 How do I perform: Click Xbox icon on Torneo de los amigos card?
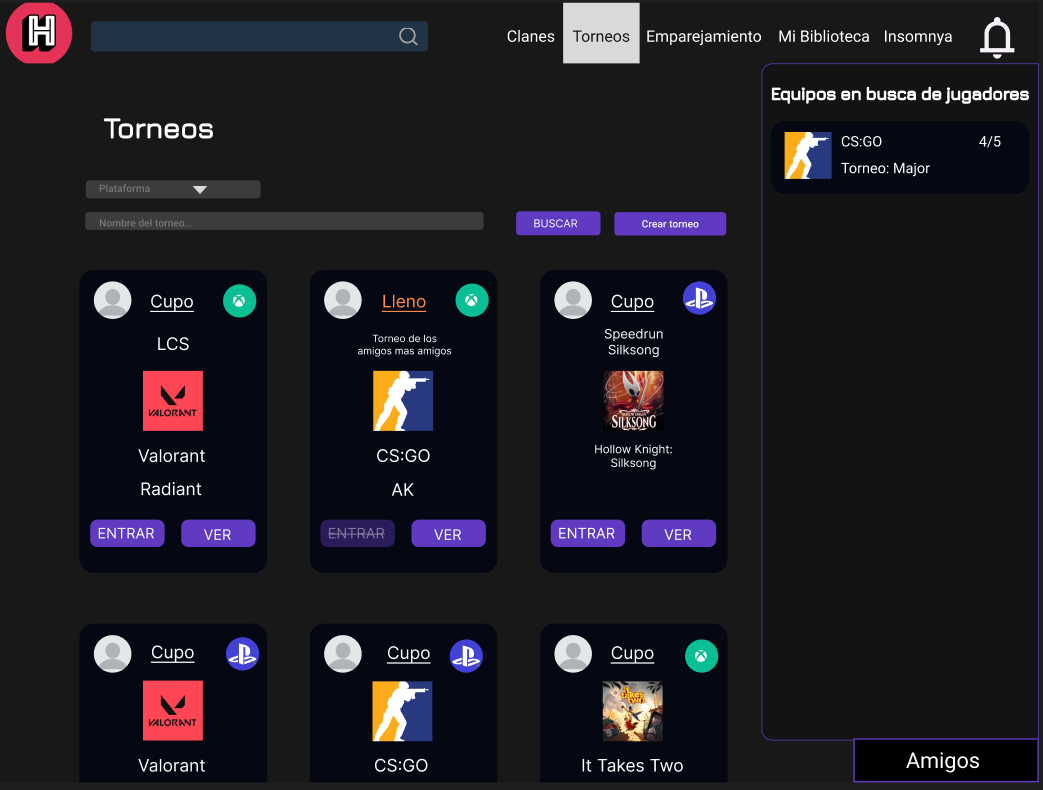point(472,300)
